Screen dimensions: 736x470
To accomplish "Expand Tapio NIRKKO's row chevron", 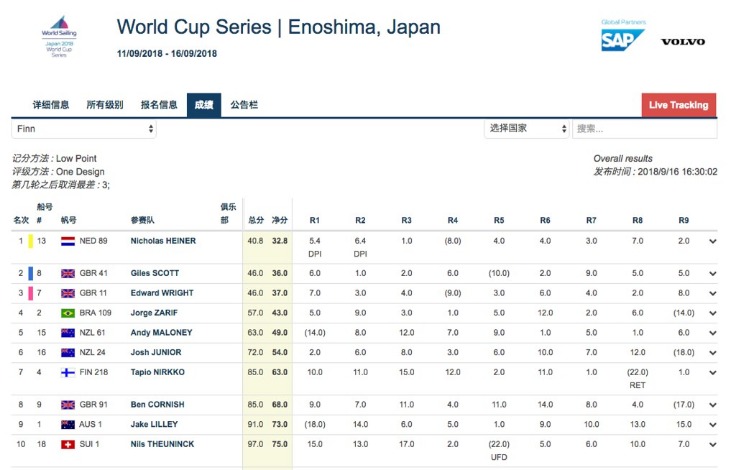I will tap(713, 372).
